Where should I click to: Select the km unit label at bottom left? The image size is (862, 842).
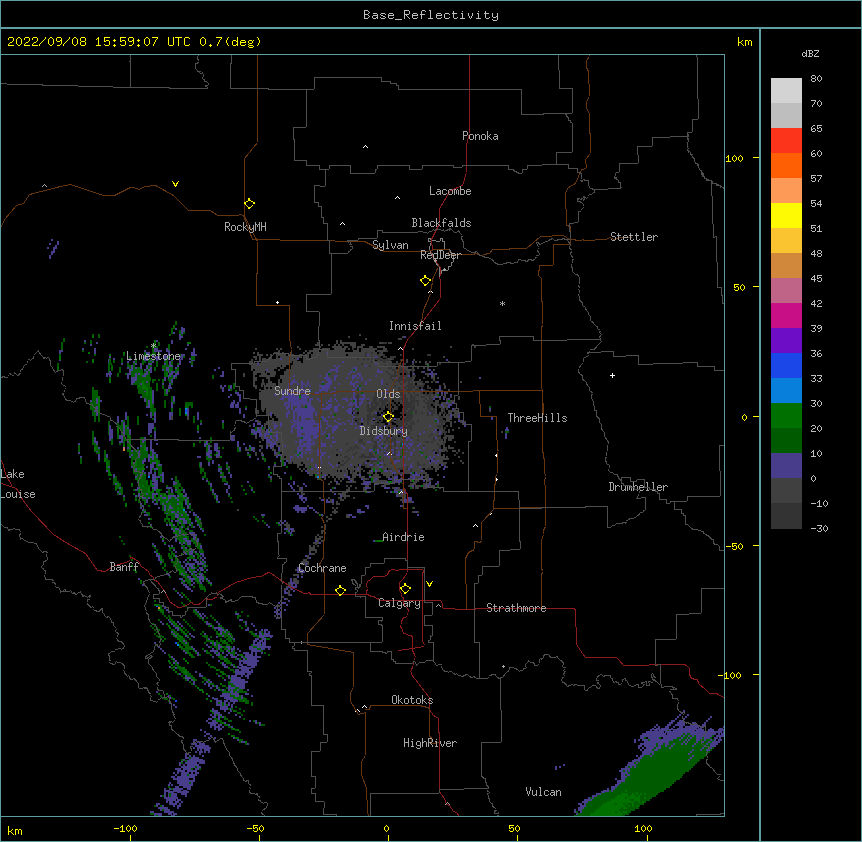coord(15,830)
